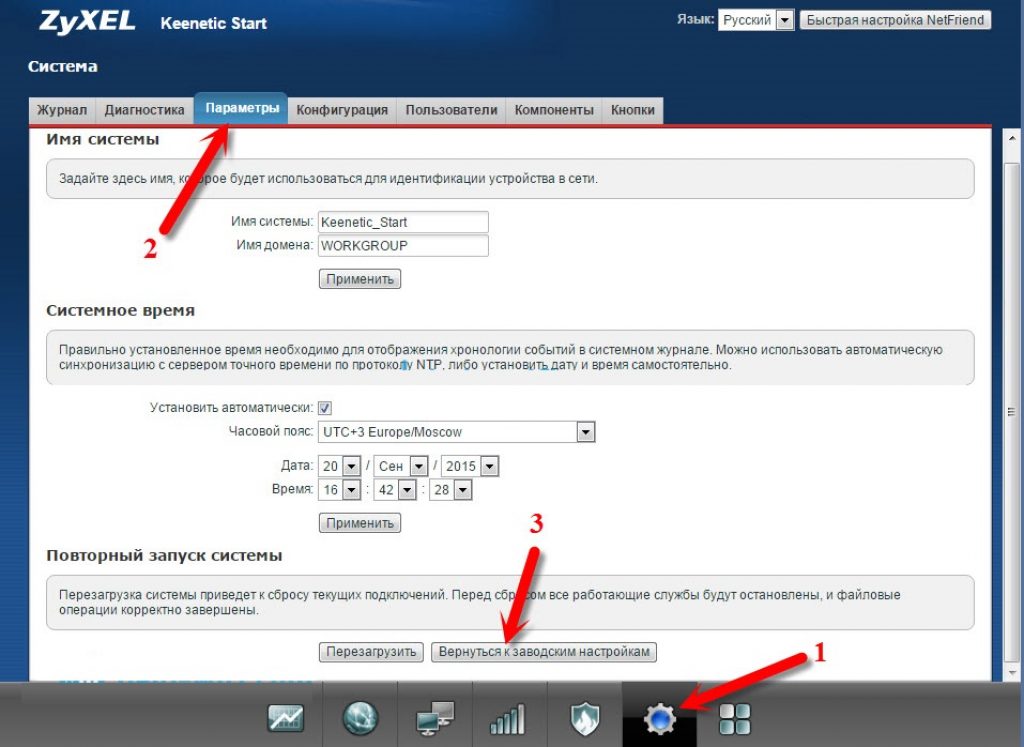Click the Повторный запуск системы heading
The width and height of the screenshot is (1024, 747).
point(164,556)
